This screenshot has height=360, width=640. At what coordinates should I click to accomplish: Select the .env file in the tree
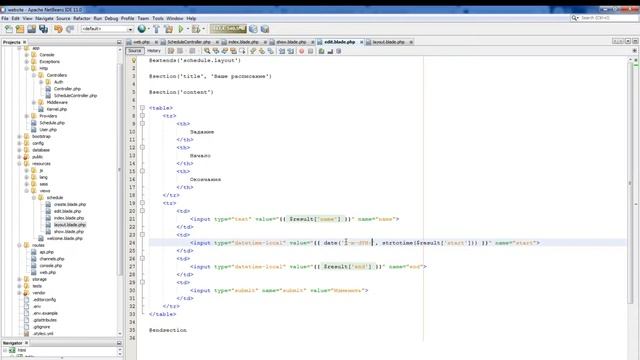pyautogui.click(x=37, y=307)
